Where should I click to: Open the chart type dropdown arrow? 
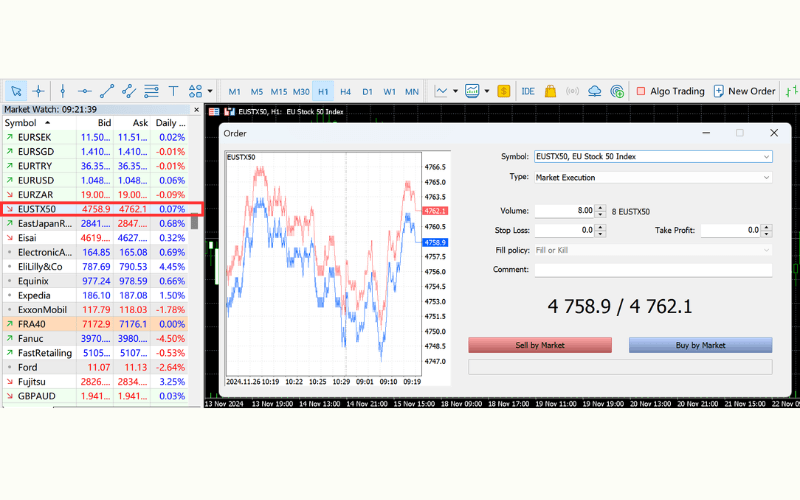(455, 91)
